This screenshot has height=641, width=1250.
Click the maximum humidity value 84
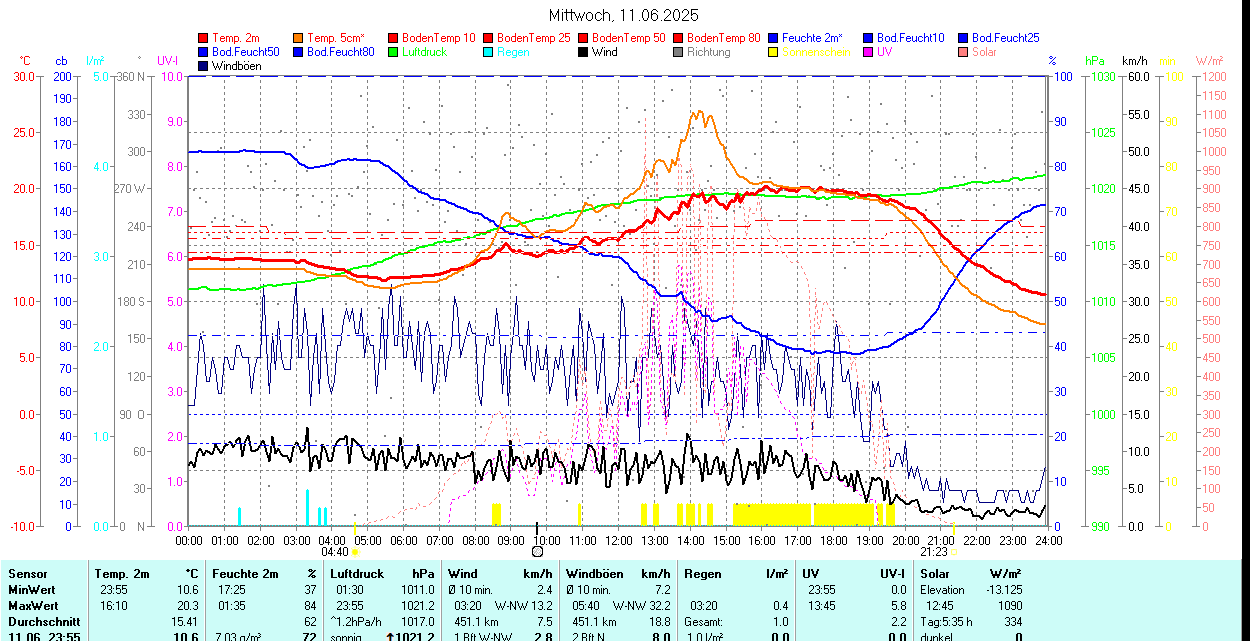click(310, 606)
